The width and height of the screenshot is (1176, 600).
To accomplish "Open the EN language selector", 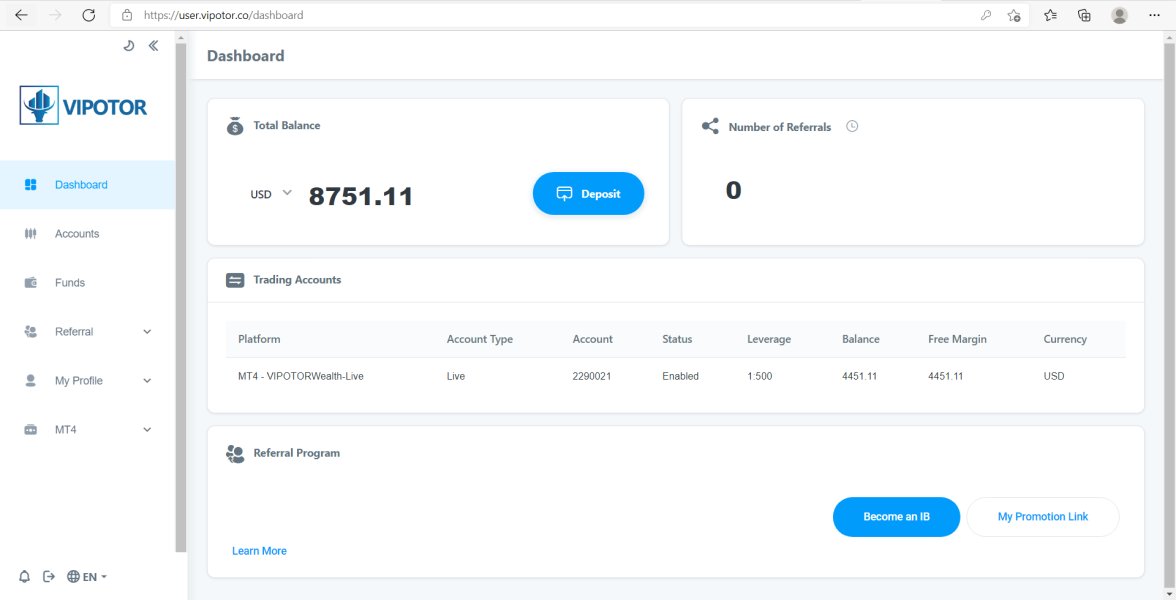I will 87,577.
